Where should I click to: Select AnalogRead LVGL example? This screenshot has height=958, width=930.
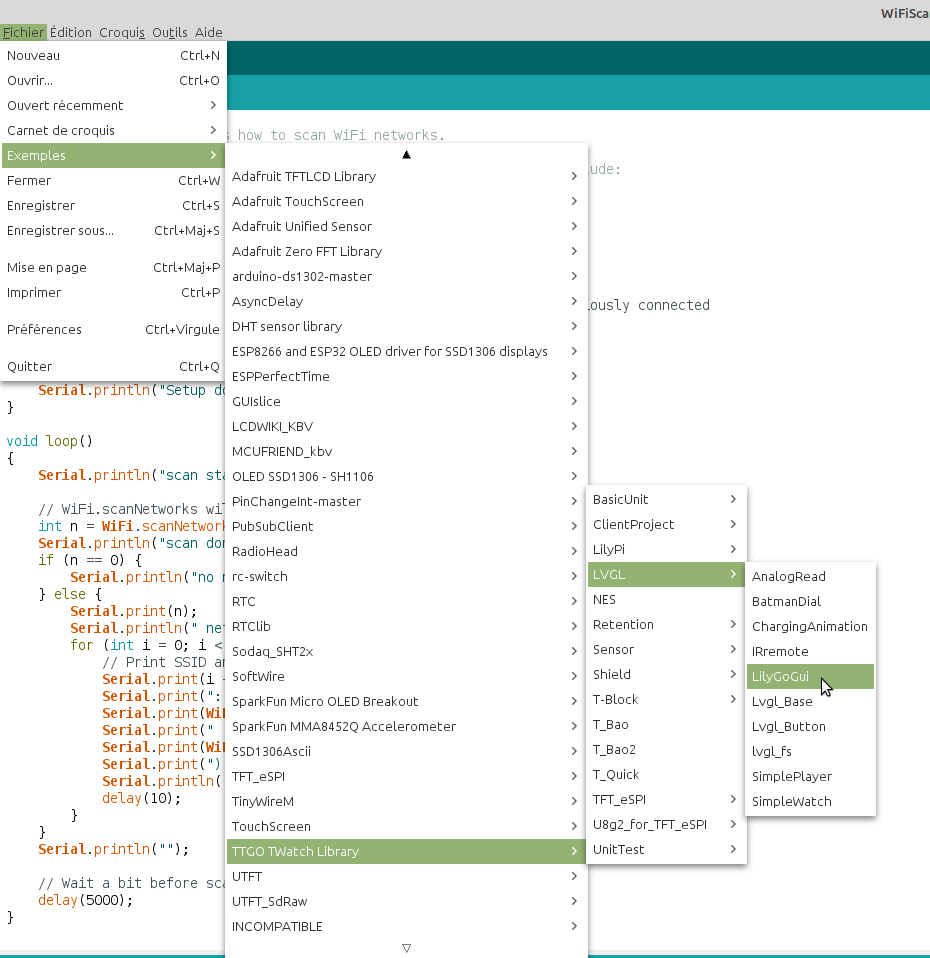(x=810, y=577)
